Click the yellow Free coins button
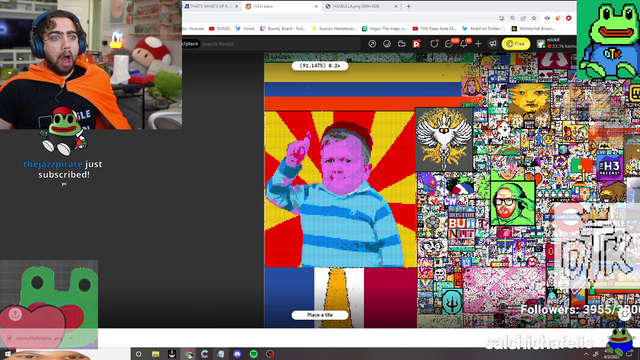The image size is (640, 360). point(516,44)
